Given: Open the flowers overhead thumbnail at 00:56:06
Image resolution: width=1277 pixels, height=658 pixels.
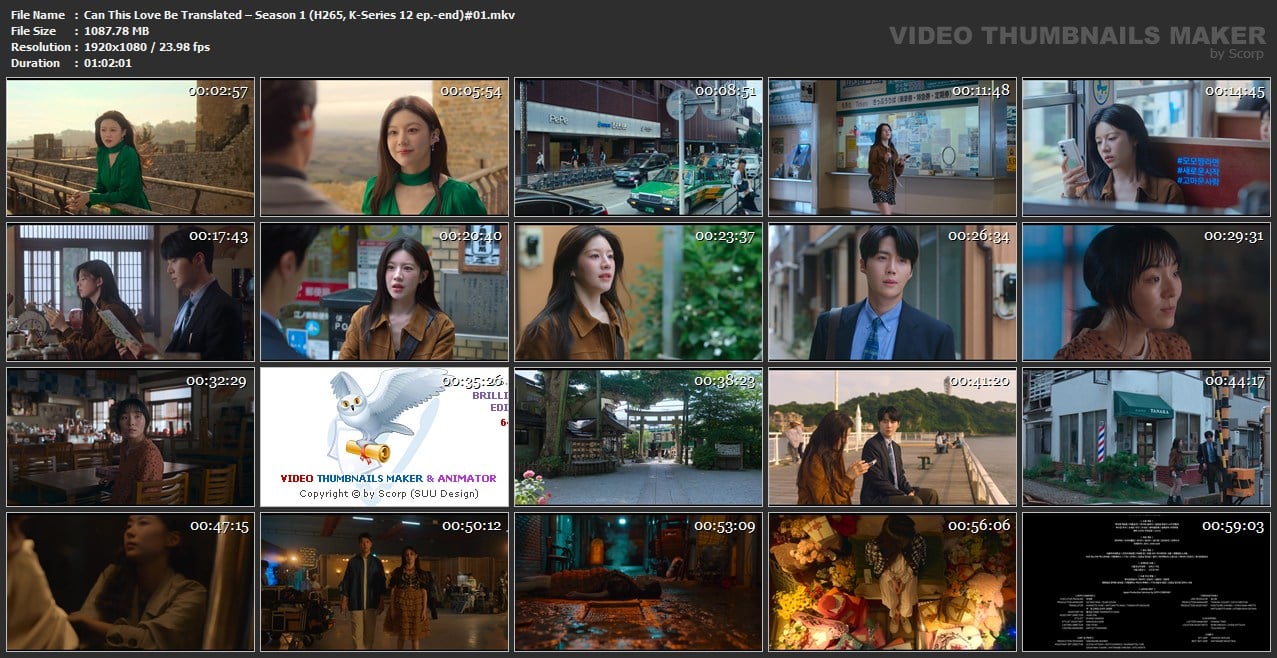Looking at the screenshot, I should click(x=892, y=582).
